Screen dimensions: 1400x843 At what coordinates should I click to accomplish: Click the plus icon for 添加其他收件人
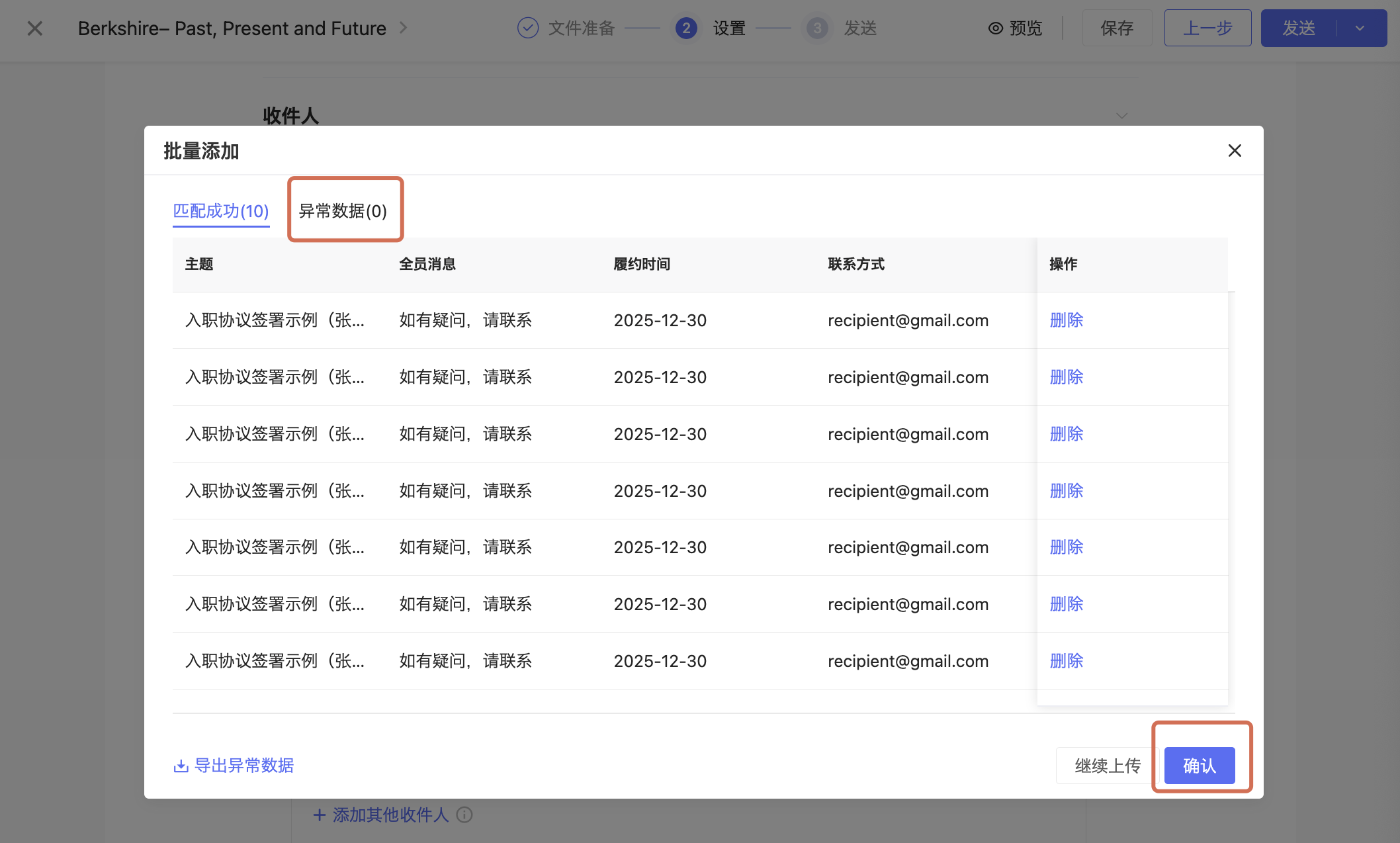point(320,815)
